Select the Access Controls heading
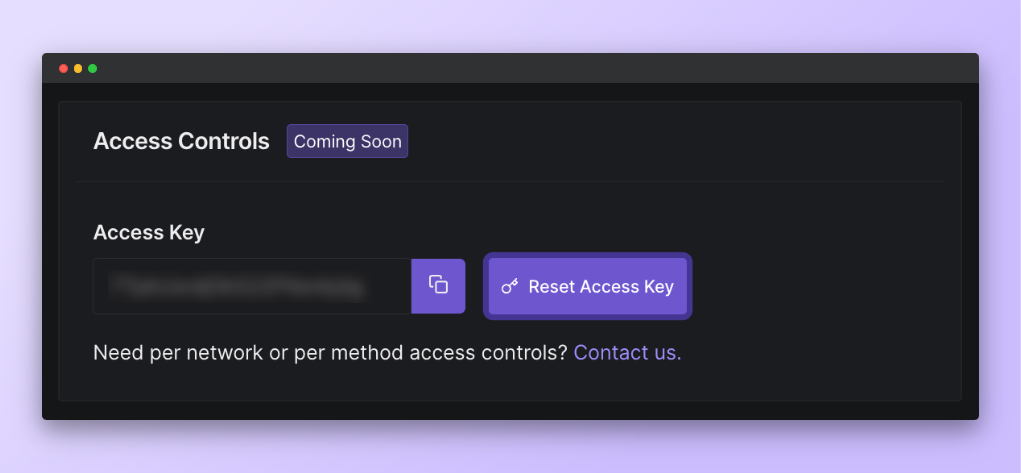This screenshot has height=473, width=1021. click(181, 141)
